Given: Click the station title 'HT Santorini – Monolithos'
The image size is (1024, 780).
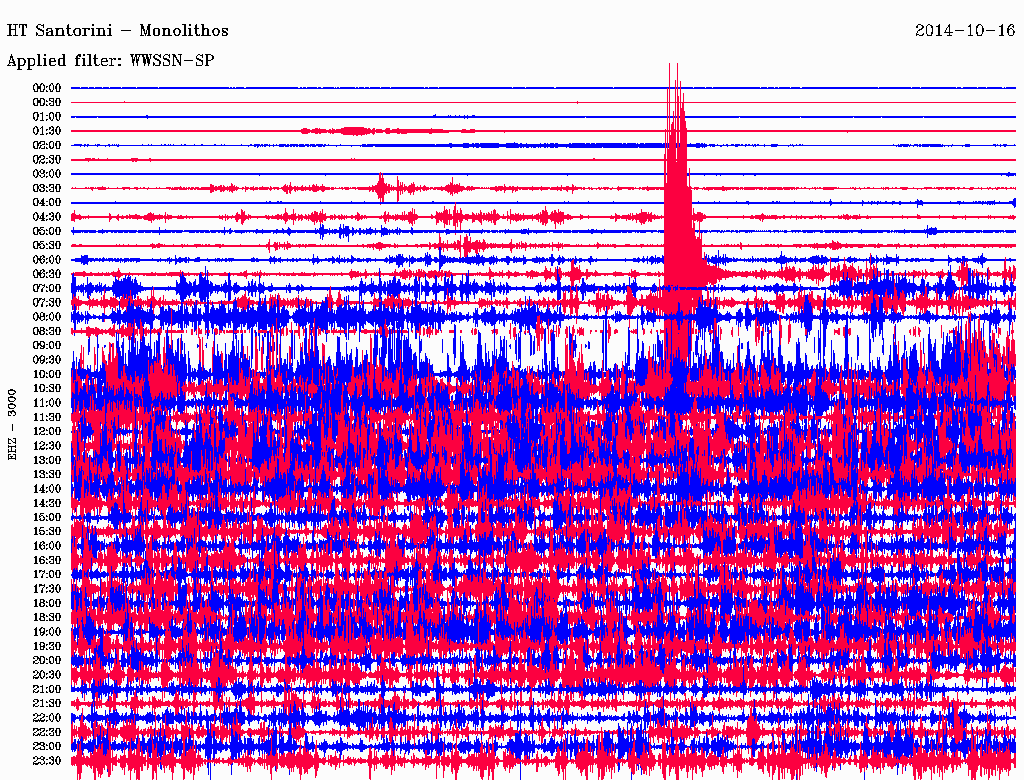Looking at the screenshot, I should pos(118,31).
